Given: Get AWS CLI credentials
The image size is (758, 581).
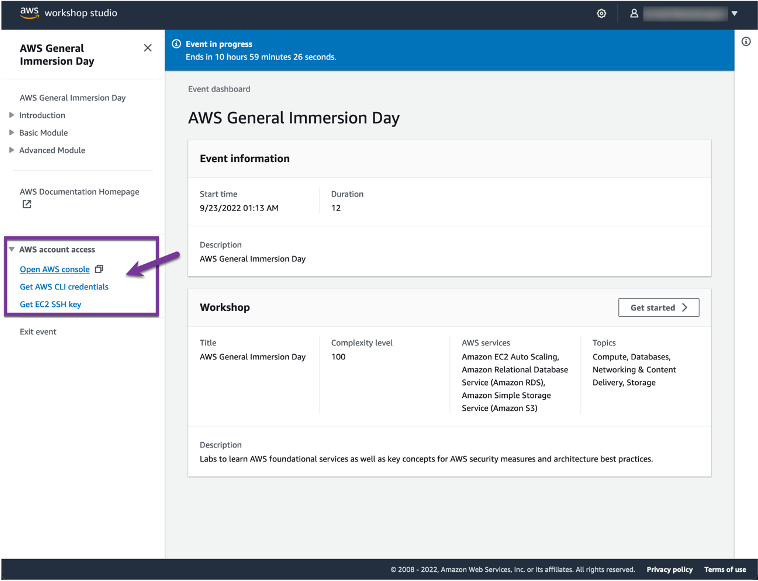Looking at the screenshot, I should tap(64, 287).
